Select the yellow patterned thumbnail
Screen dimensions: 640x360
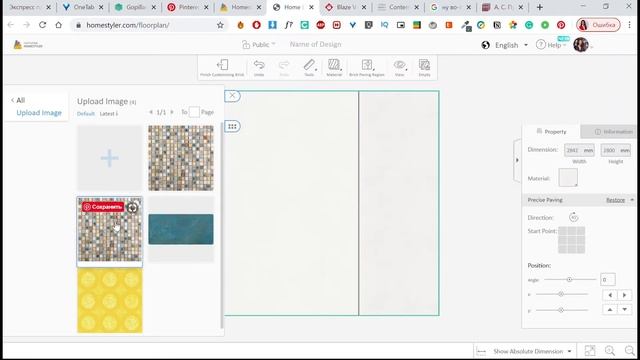[x=110, y=300]
